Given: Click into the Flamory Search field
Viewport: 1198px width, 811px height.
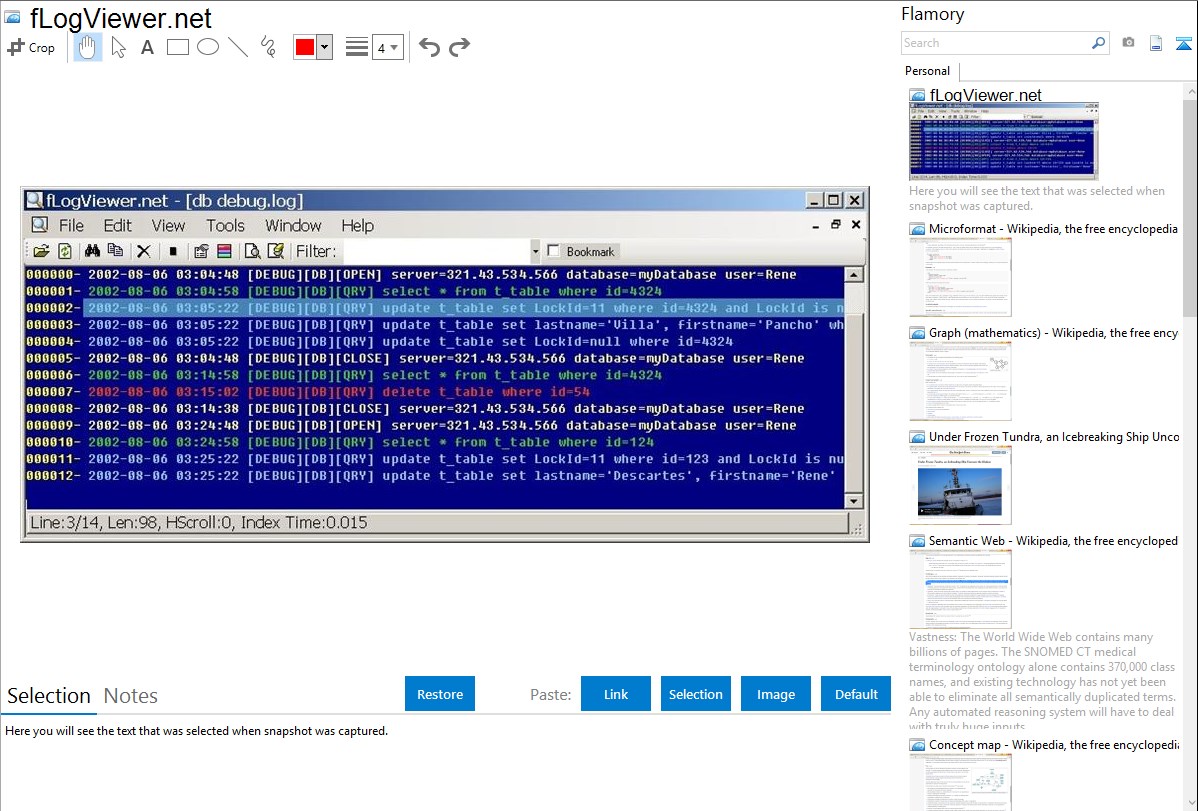Looking at the screenshot, I should [995, 43].
